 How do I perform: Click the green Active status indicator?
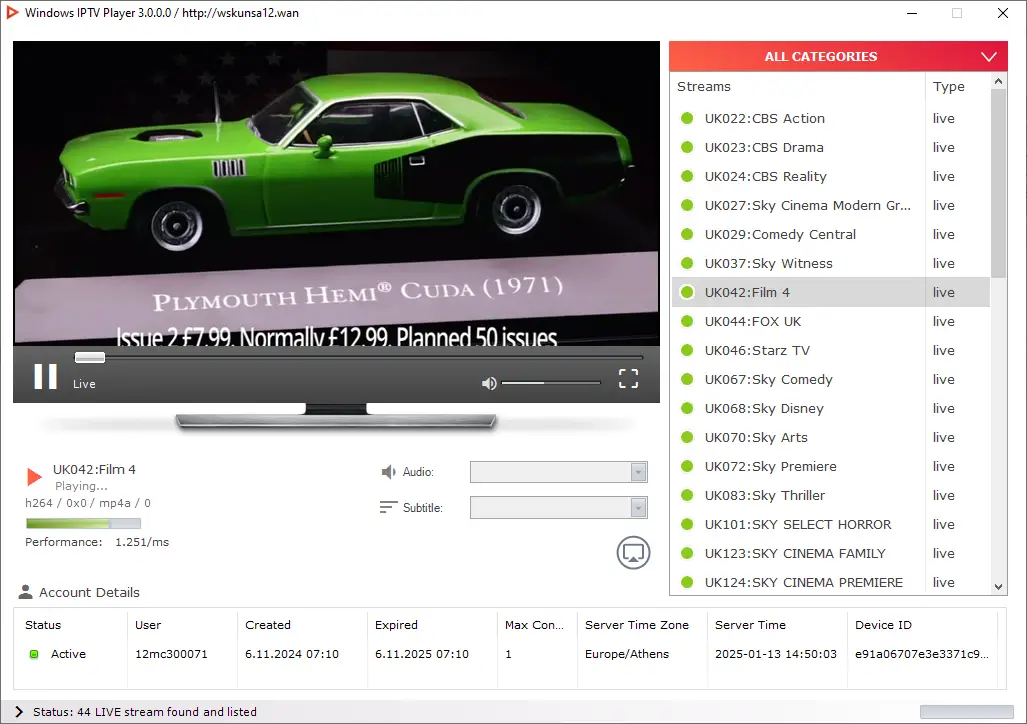tap(34, 654)
